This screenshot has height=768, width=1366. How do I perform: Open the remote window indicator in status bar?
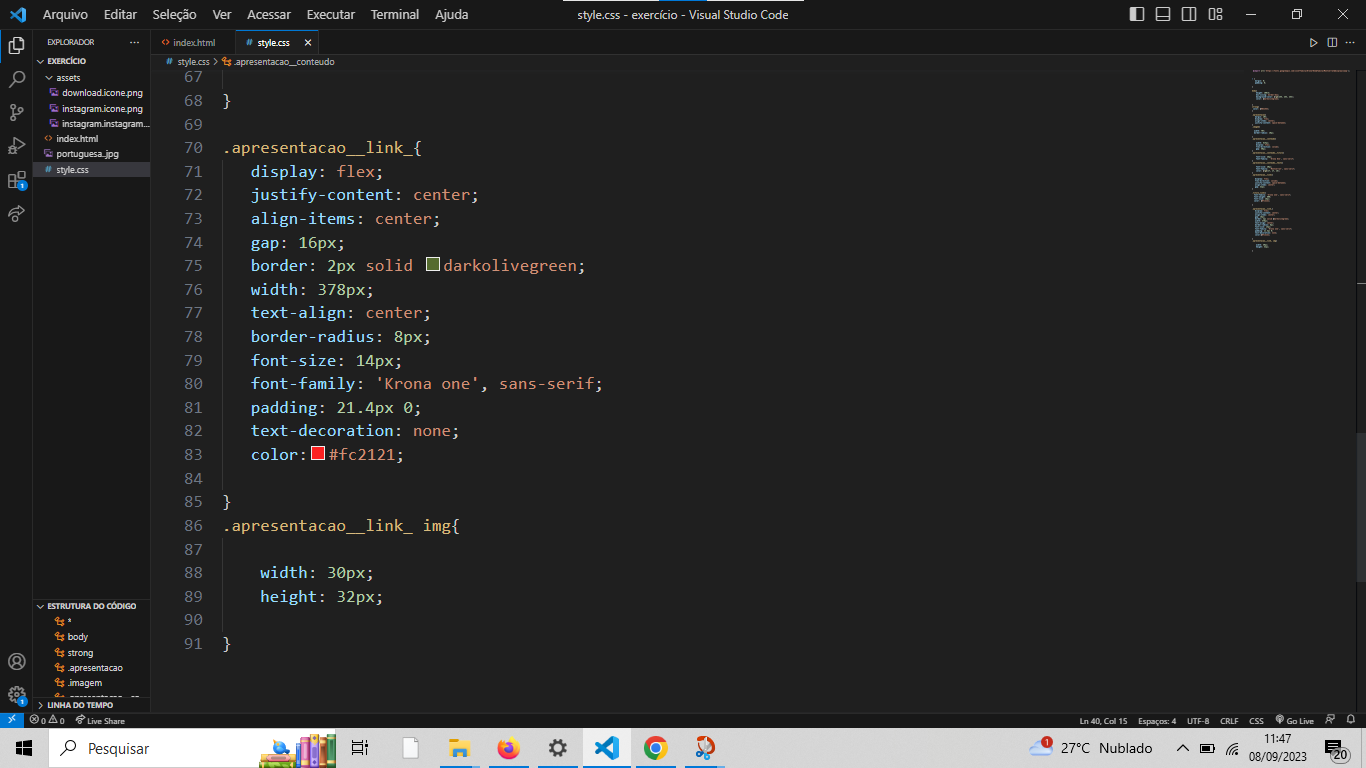tap(11, 720)
